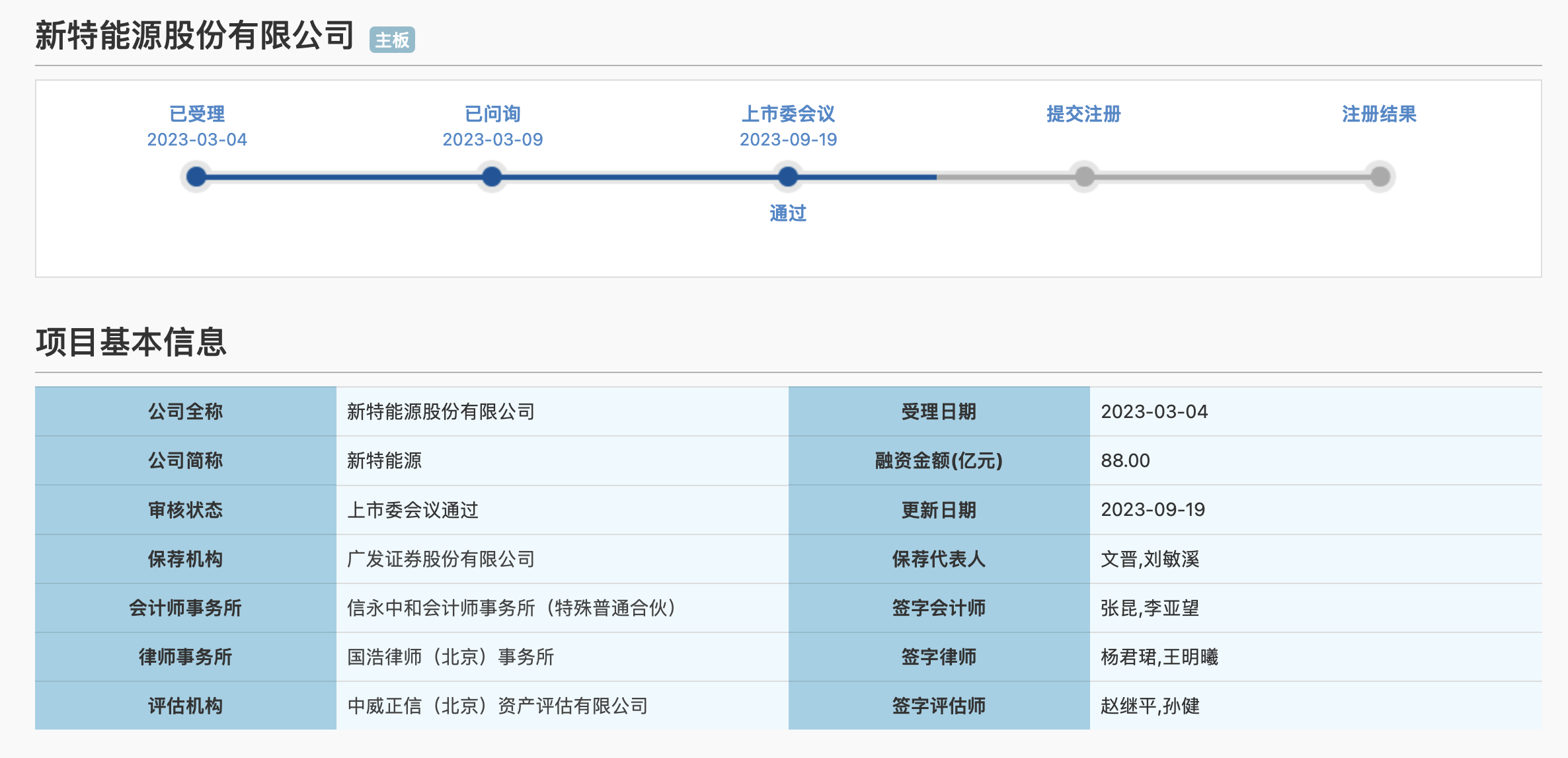The width and height of the screenshot is (1568, 758).
Task: Click the 通过 result text under timeline
Action: point(788,213)
